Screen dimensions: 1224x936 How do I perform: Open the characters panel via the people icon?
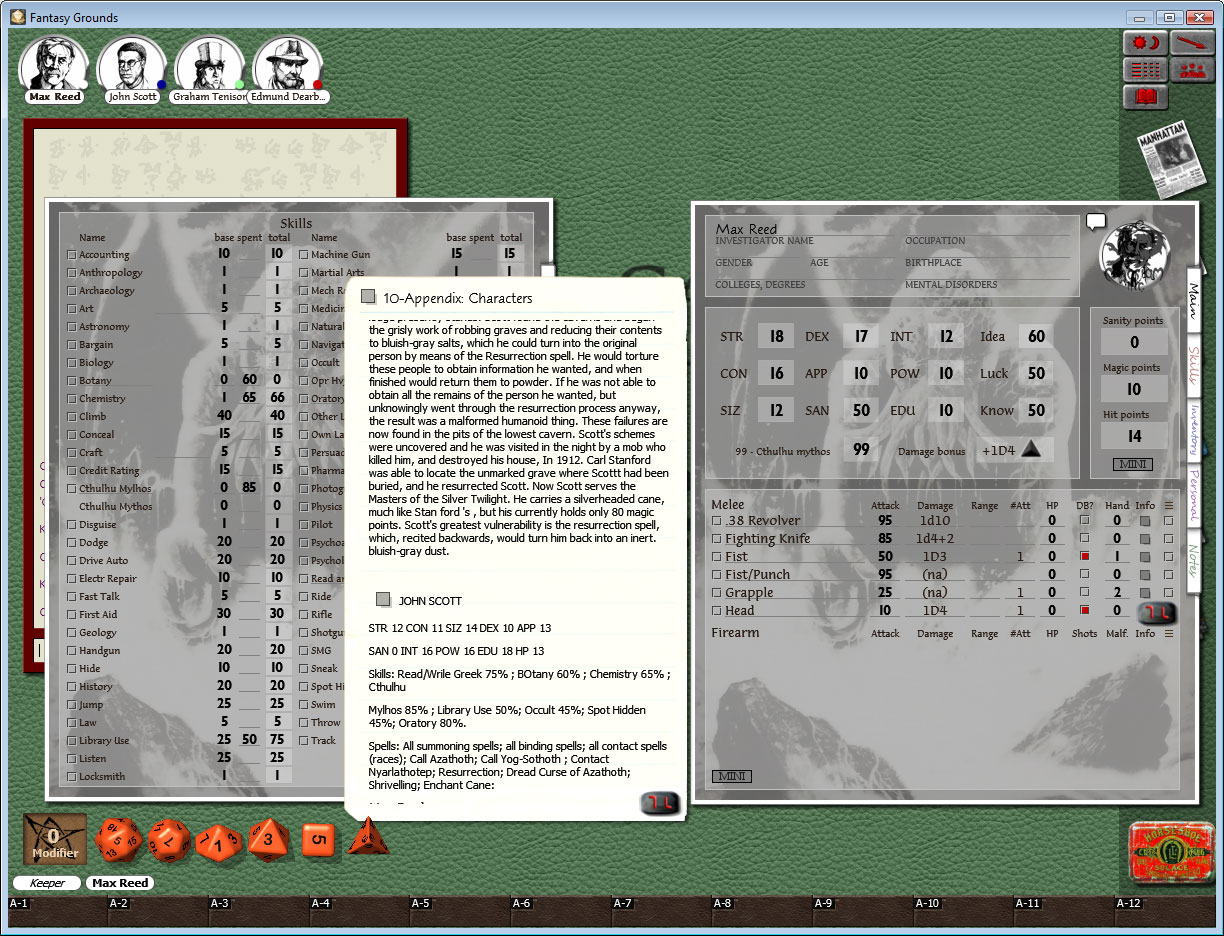click(1192, 70)
